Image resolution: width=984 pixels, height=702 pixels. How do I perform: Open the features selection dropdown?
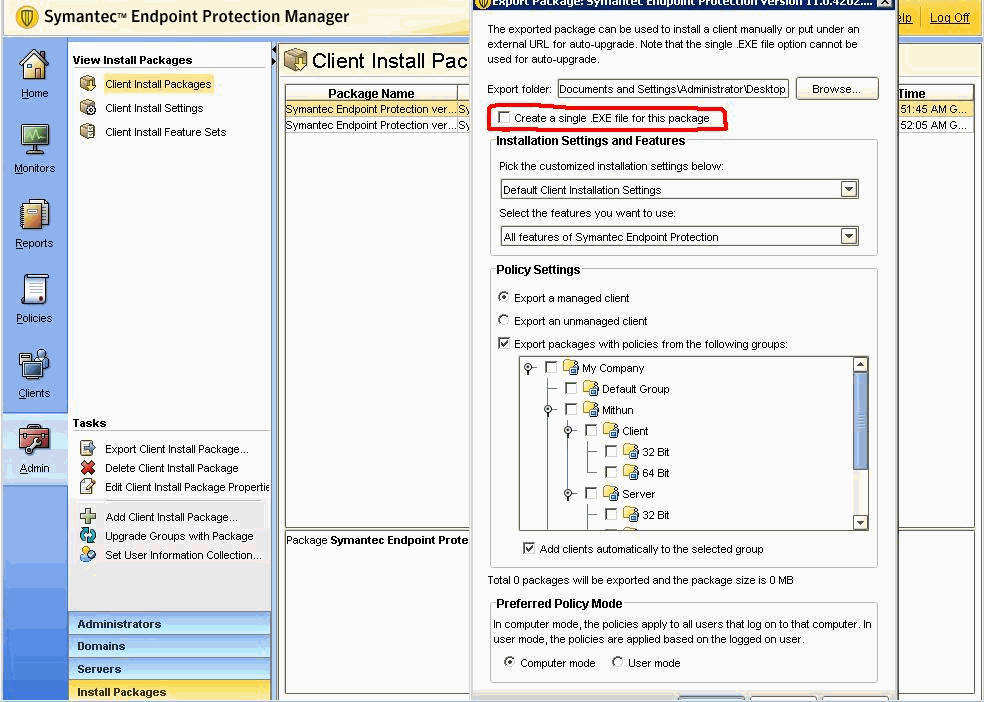(849, 236)
